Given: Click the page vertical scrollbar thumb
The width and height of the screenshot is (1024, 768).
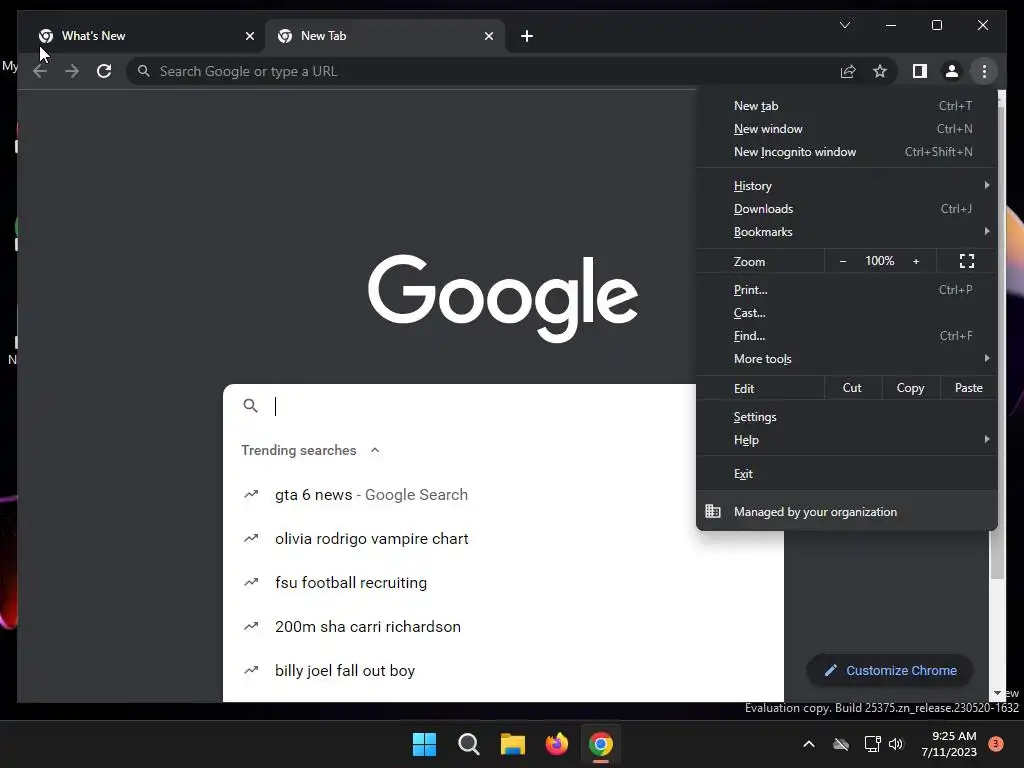Looking at the screenshot, I should coord(997,554).
